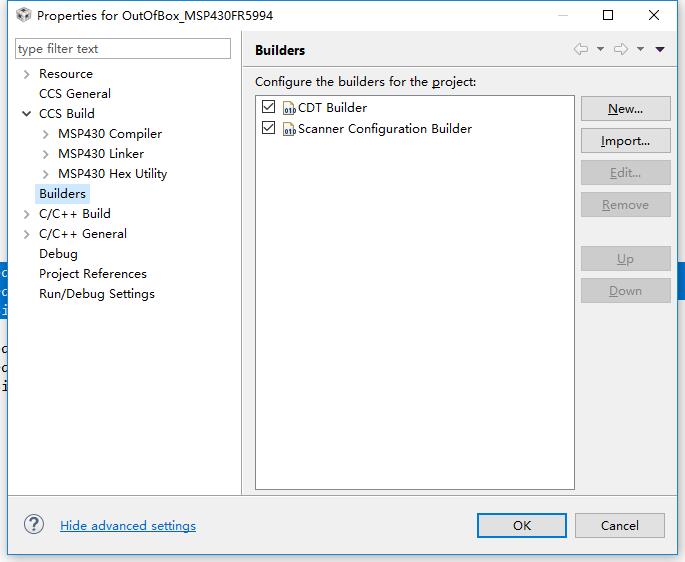Open the view menu triangle icon
The image size is (685, 562).
(660, 50)
